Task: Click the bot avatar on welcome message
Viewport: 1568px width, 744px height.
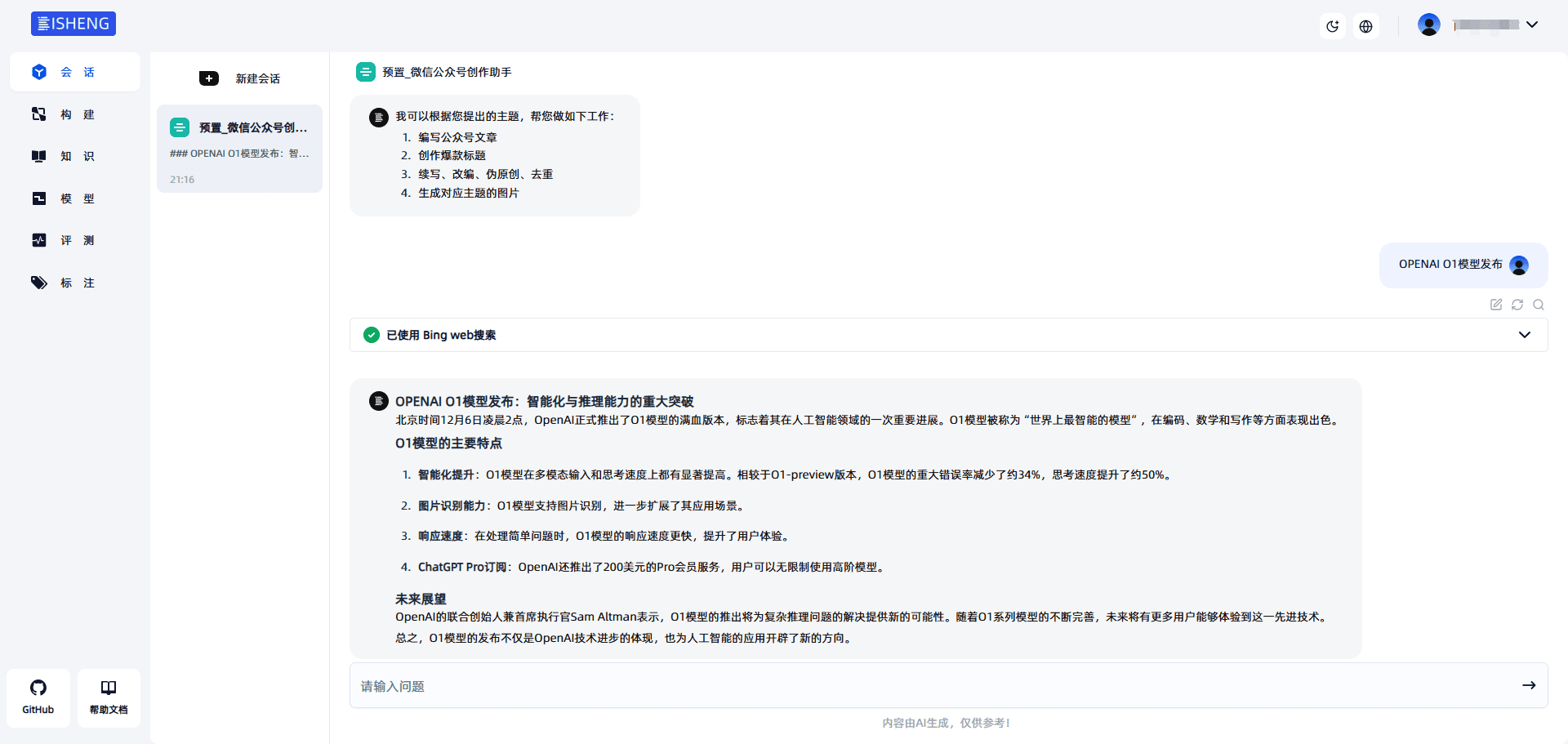Action: (x=379, y=118)
